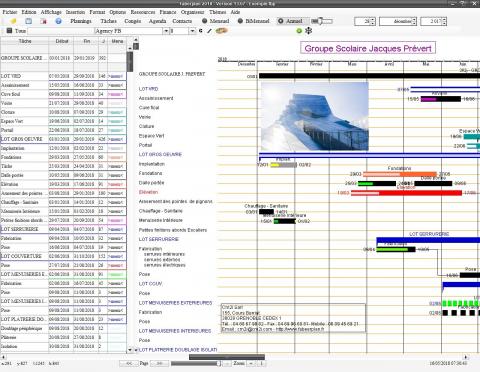Click the black square icon beside Tous
The width and height of the screenshot is (480, 372).
pos(9,31)
